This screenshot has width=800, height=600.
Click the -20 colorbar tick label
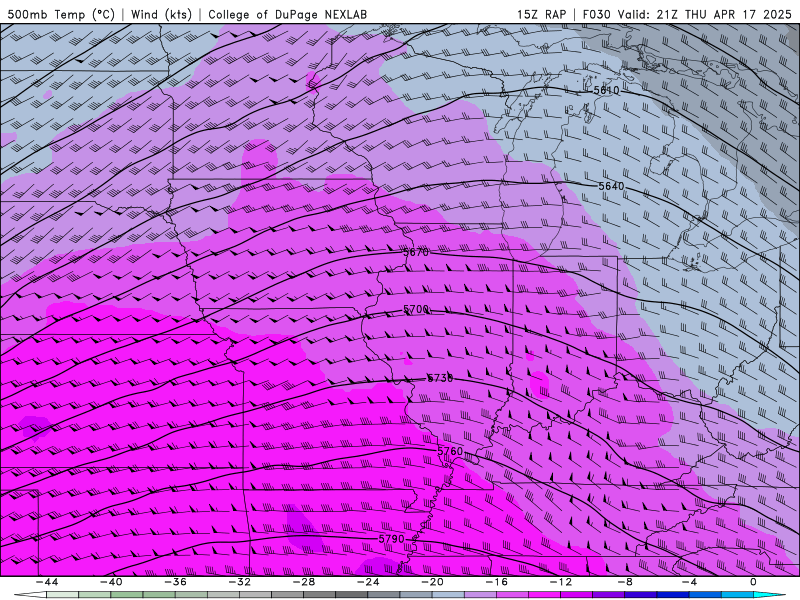coord(432,582)
